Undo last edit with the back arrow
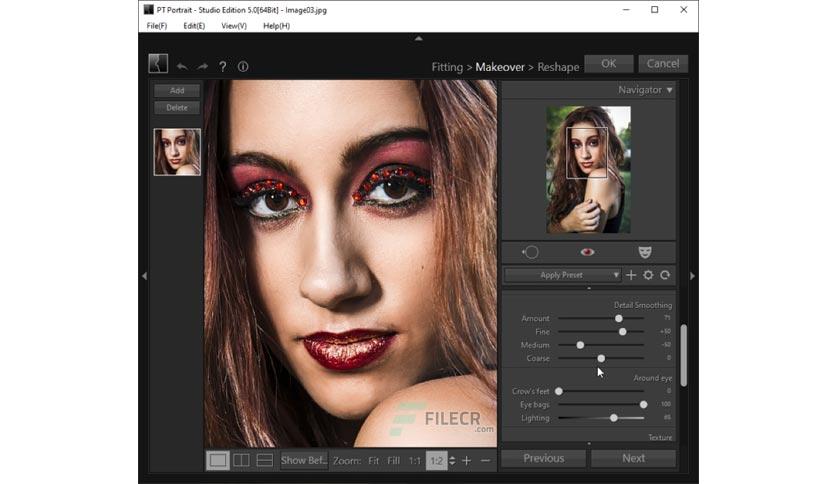 pos(182,67)
